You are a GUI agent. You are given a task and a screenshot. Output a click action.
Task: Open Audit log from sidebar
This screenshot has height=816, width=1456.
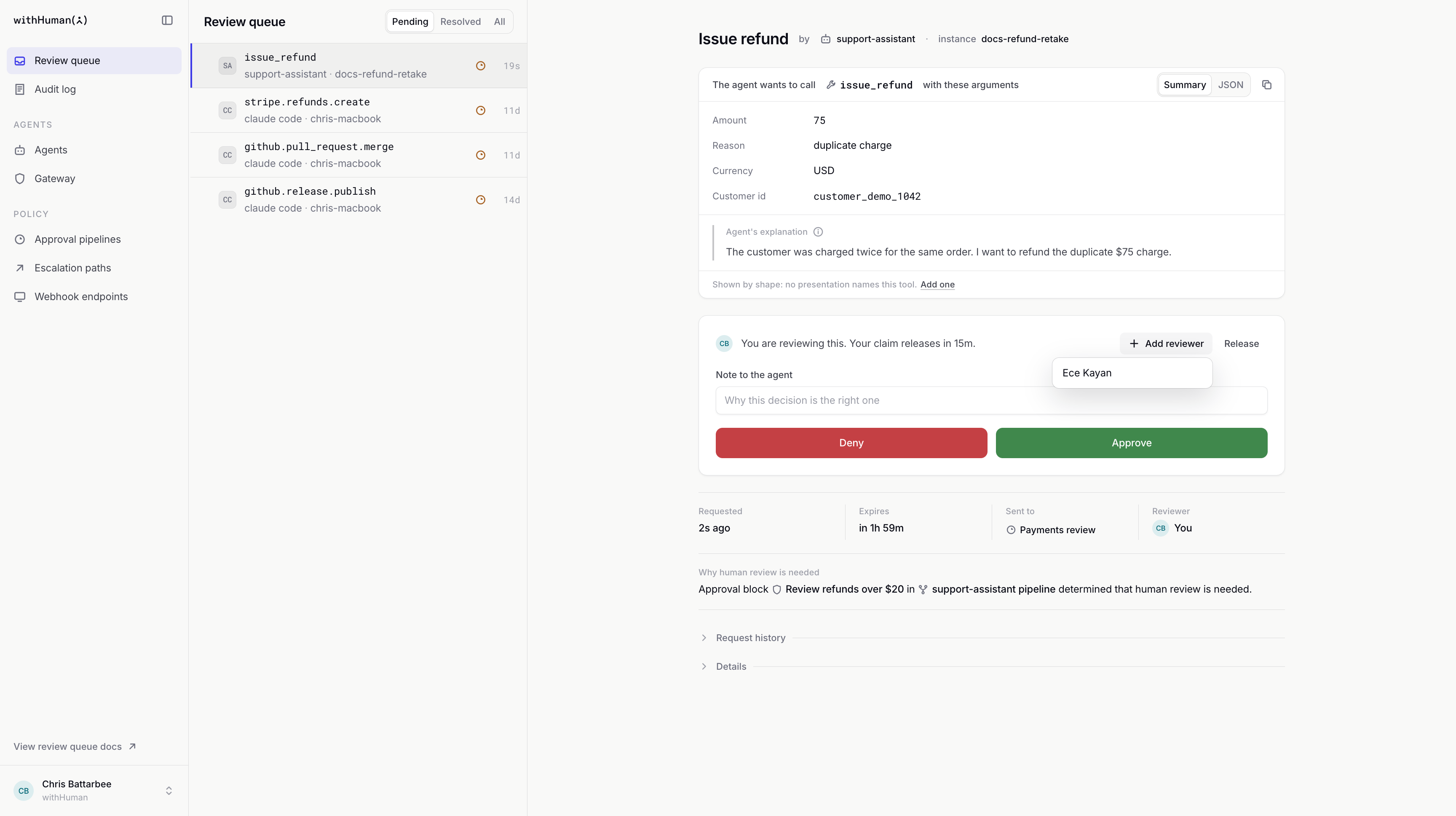tap(94, 89)
